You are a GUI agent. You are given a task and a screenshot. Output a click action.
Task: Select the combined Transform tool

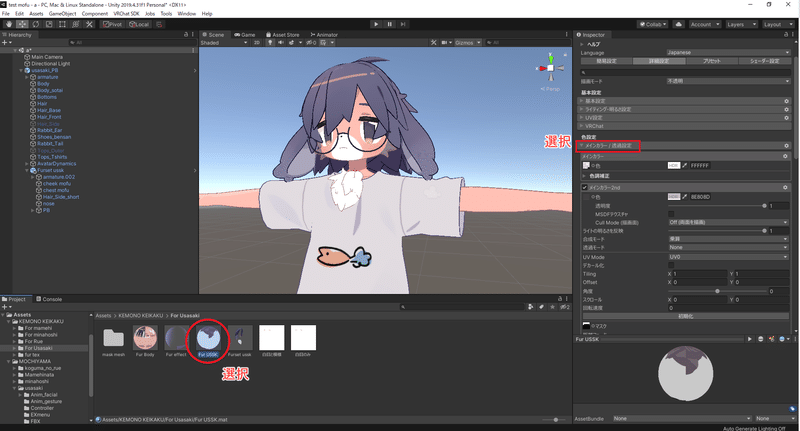pos(76,24)
